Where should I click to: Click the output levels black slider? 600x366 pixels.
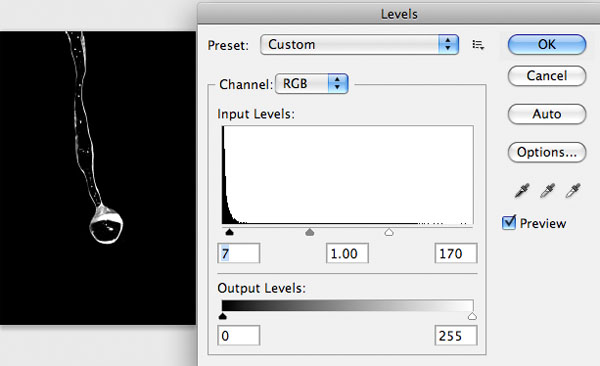click(222, 316)
